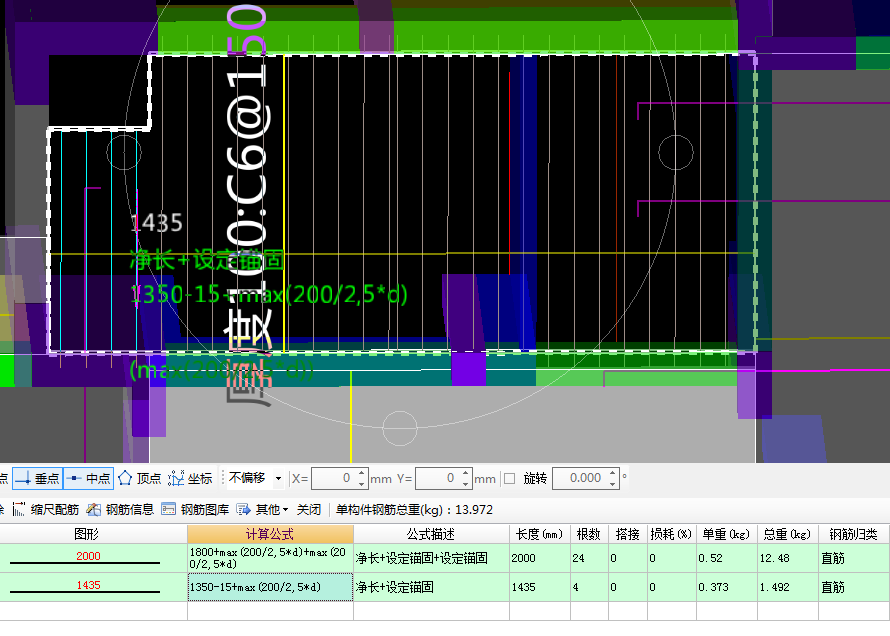Activate coordinate (坐标) snap tool
890x636 pixels.
[x=190, y=478]
